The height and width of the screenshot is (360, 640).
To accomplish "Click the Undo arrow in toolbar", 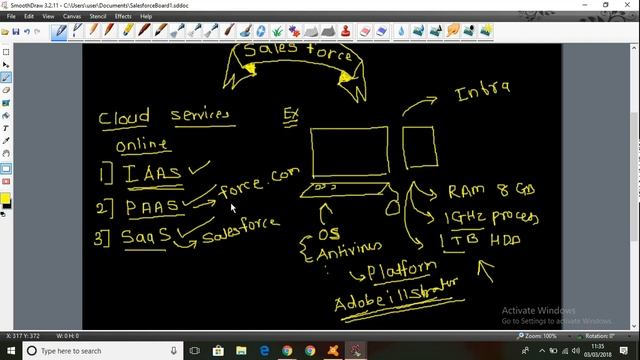I will click(x=27, y=32).
